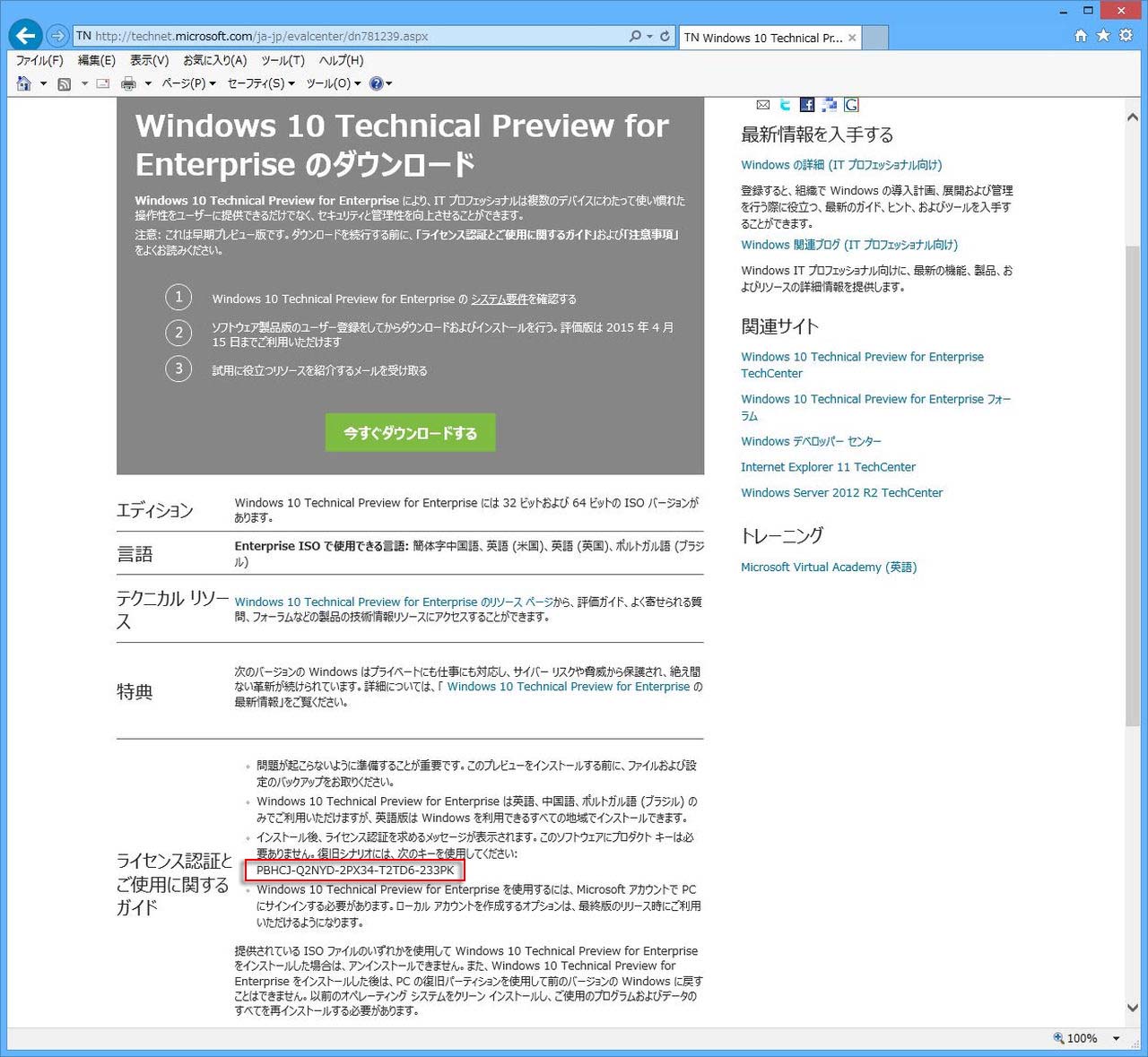Share page via Google icon
This screenshot has width=1148, height=1057.
click(x=851, y=105)
